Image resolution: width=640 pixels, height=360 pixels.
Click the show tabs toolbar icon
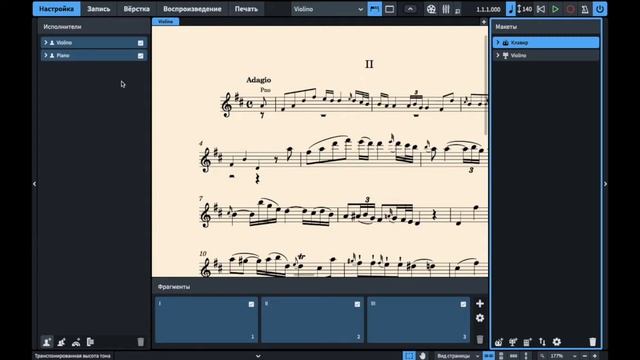(x=374, y=9)
